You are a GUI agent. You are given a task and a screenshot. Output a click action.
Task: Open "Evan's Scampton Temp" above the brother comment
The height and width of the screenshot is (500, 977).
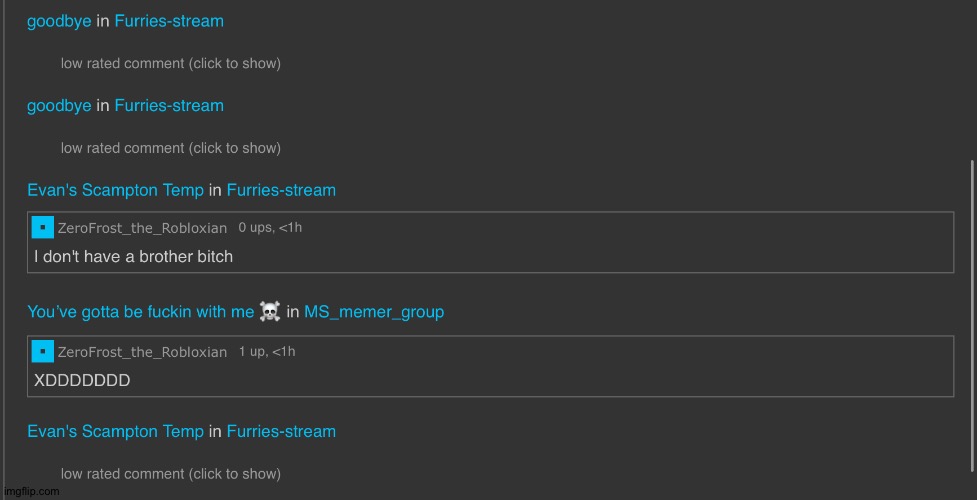coord(115,190)
